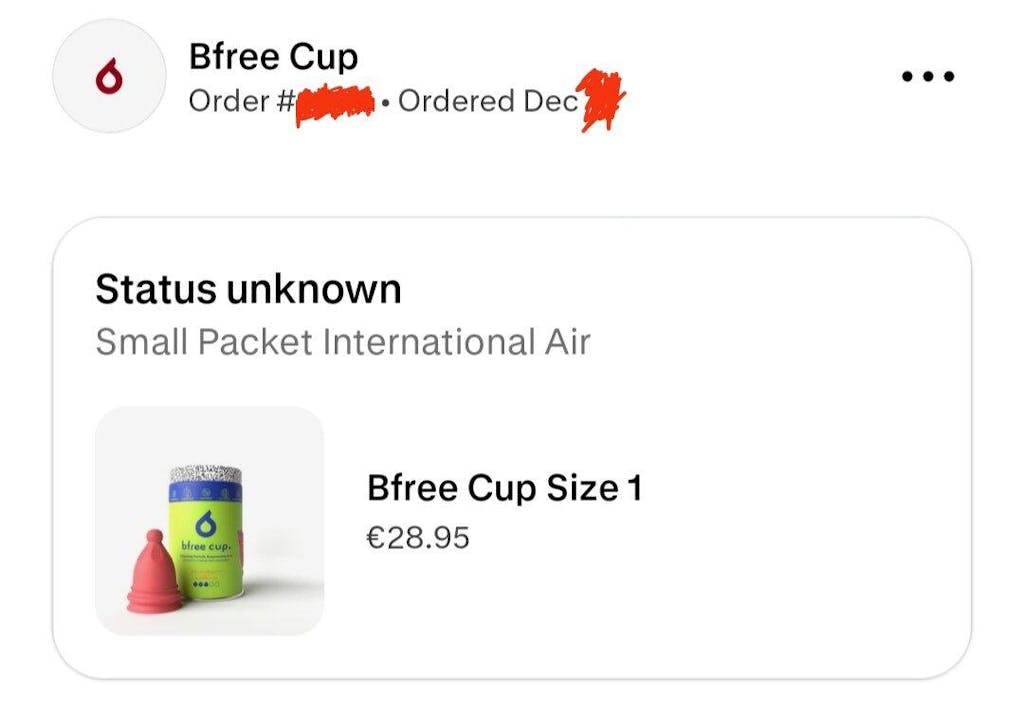Click the red drop symbol in the logo

[109, 77]
